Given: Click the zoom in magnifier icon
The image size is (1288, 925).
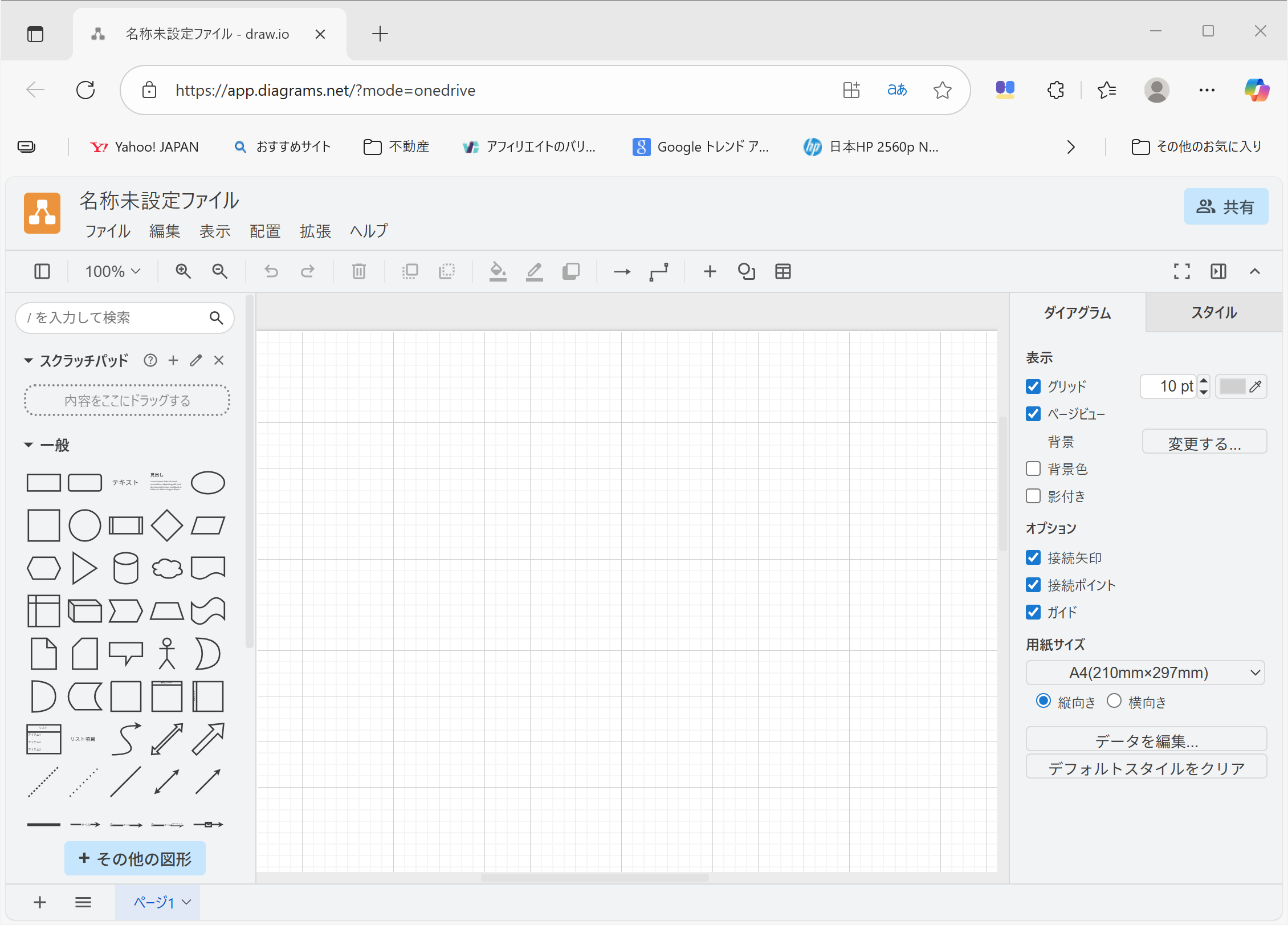Looking at the screenshot, I should coord(183,271).
